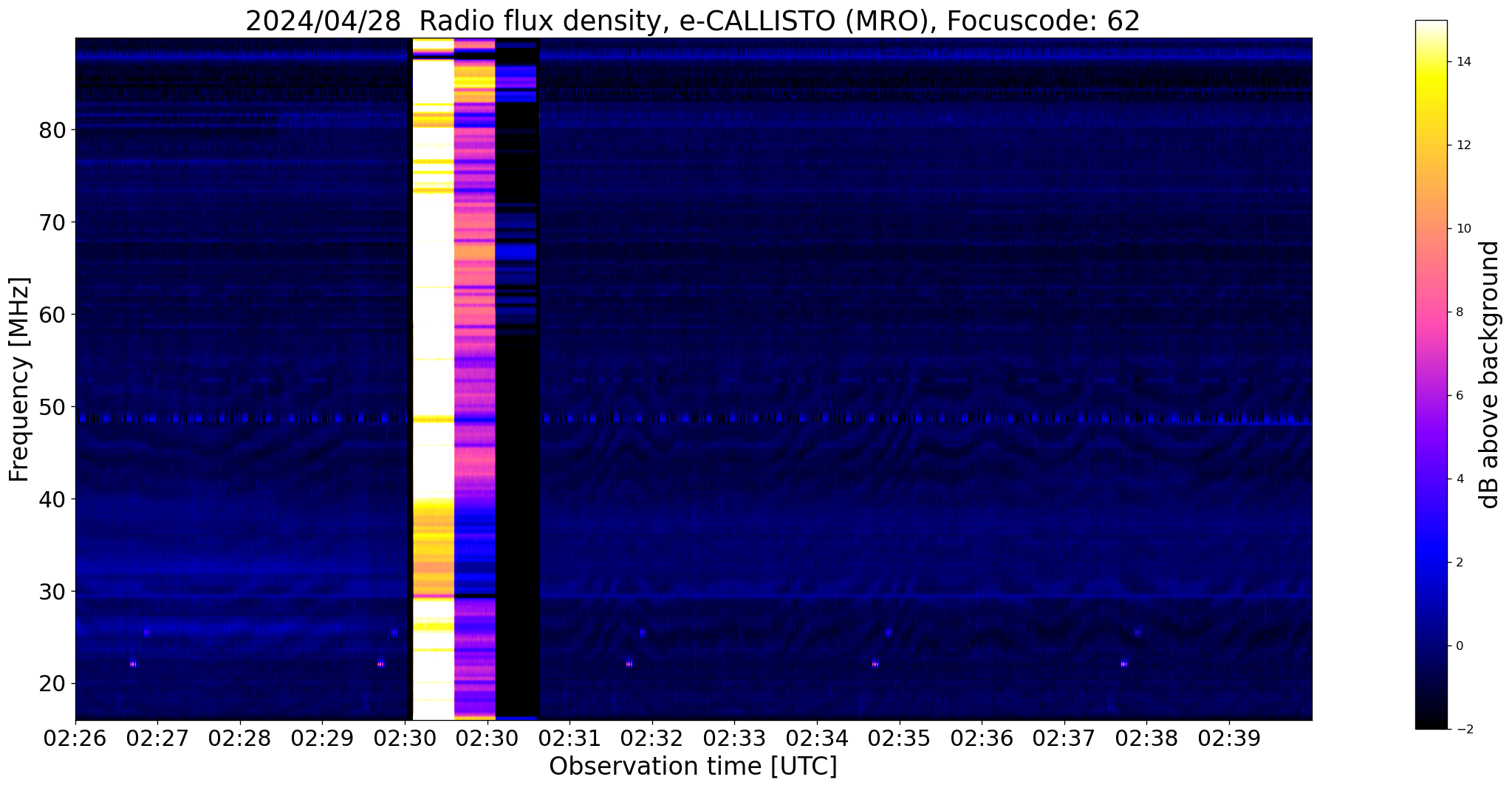Screen dimensions: 1512x788
Task: Click the 02:32 time tick label
Action: 652,738
